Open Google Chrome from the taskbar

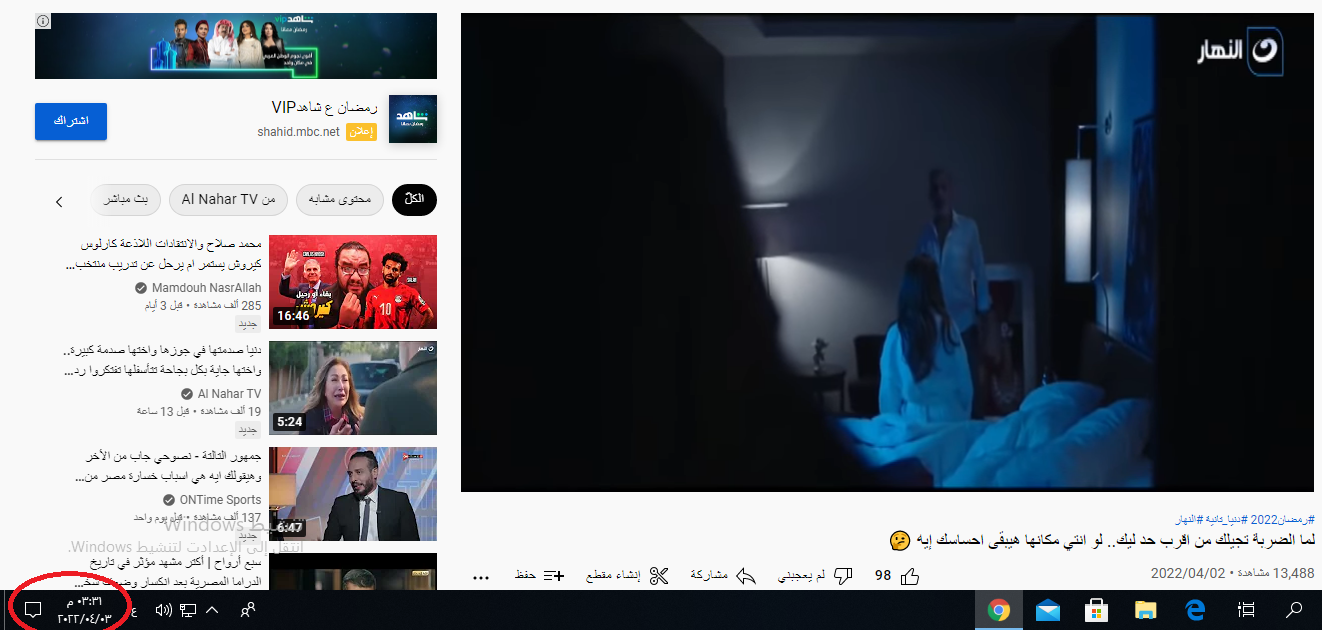pyautogui.click(x=998, y=610)
